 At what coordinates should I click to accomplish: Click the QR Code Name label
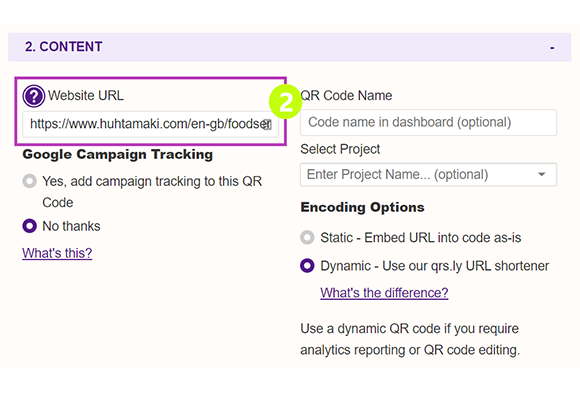point(347,95)
